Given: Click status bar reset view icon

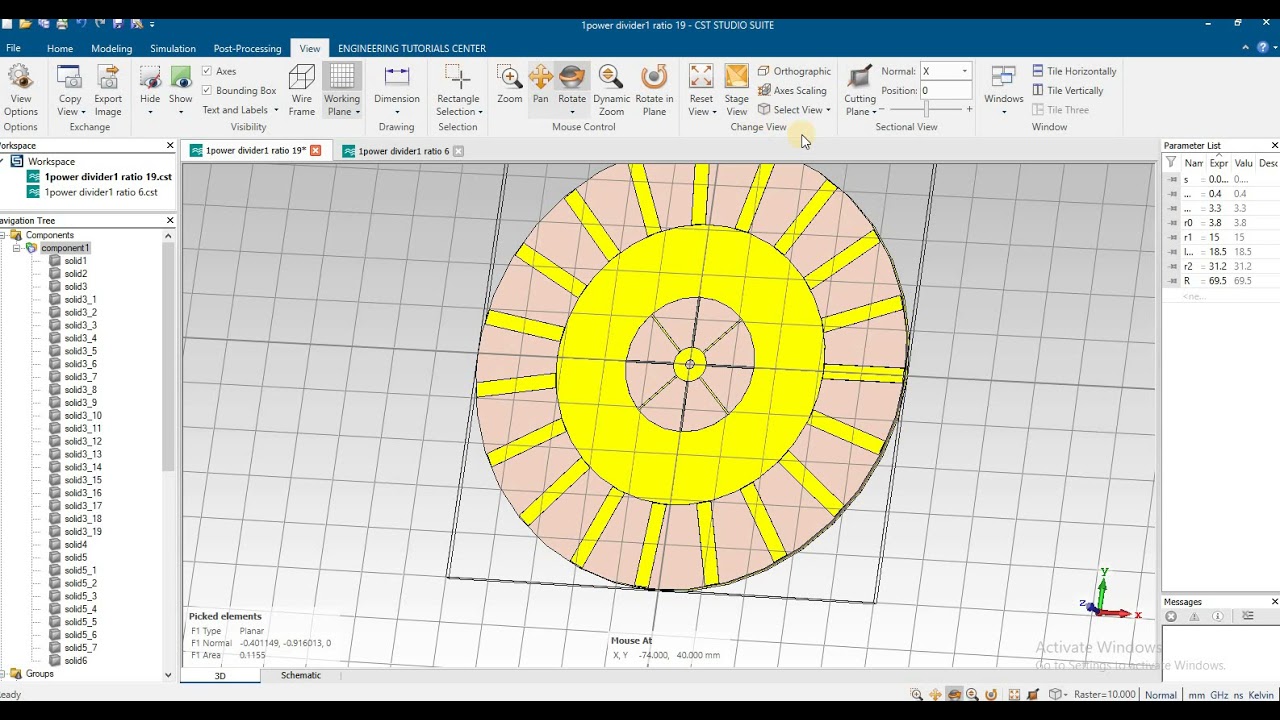Looking at the screenshot, I should pos(1014,695).
